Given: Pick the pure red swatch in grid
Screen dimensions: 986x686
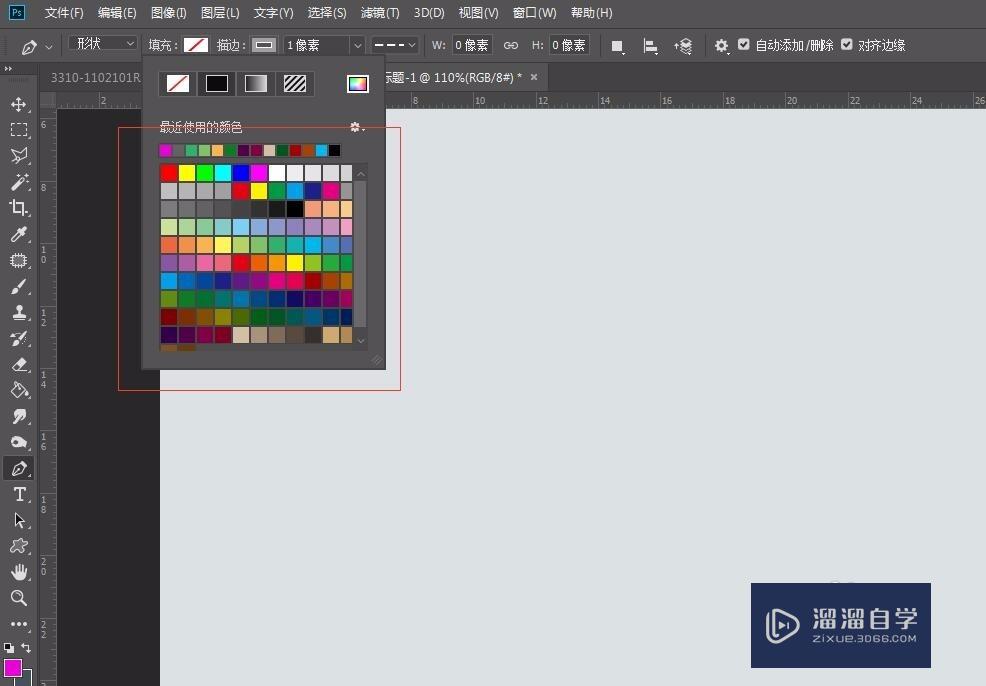Looking at the screenshot, I should coord(168,173).
